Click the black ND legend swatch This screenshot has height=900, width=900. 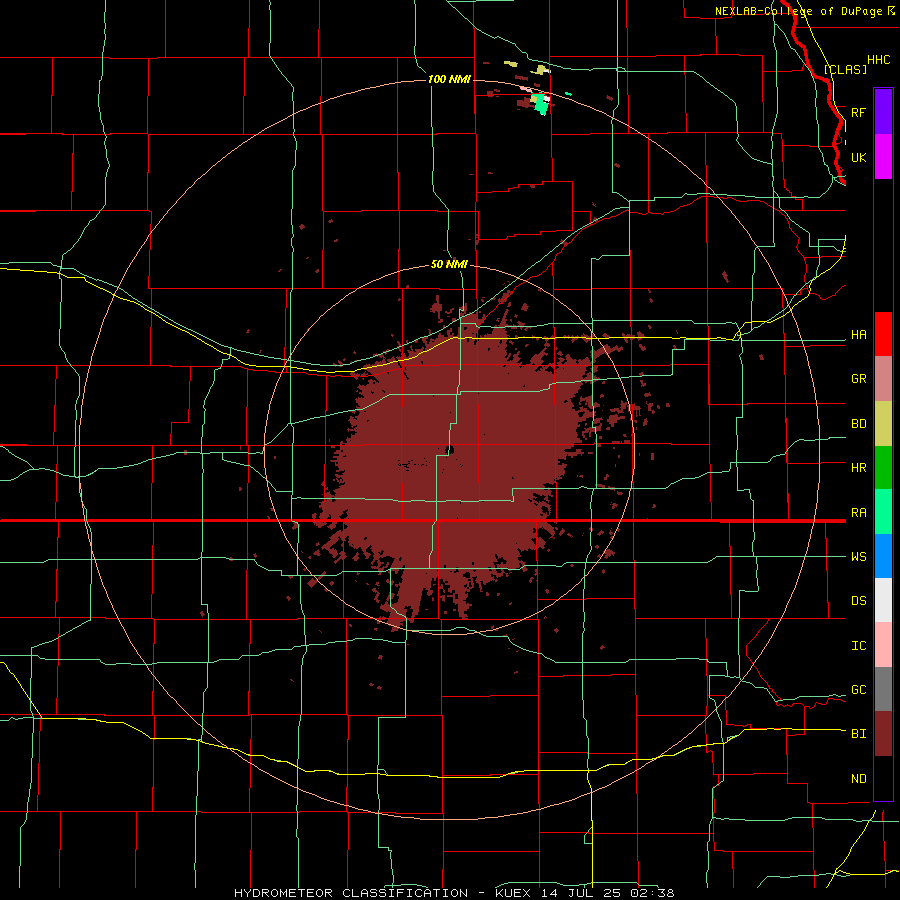click(883, 778)
